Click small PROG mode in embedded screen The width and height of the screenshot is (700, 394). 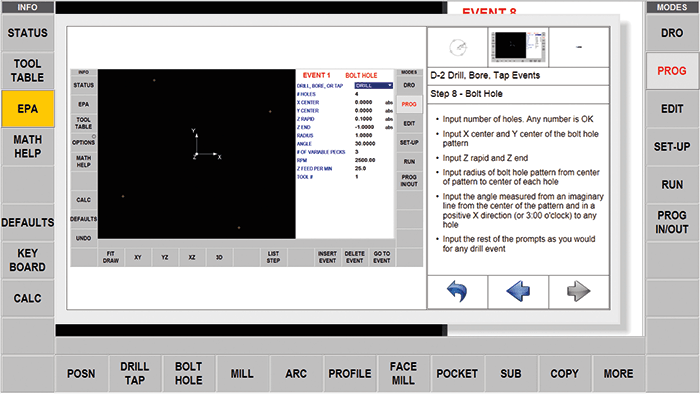[409, 104]
